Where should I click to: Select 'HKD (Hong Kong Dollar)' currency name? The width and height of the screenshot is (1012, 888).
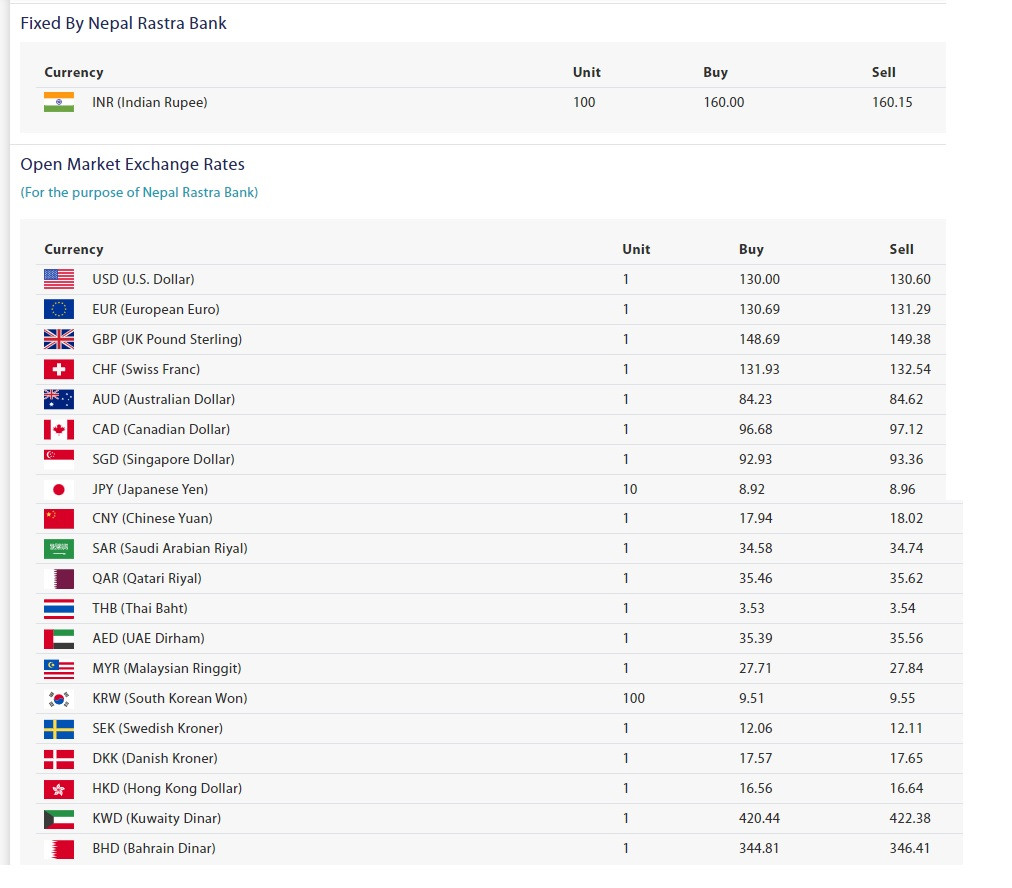pyautogui.click(x=167, y=789)
